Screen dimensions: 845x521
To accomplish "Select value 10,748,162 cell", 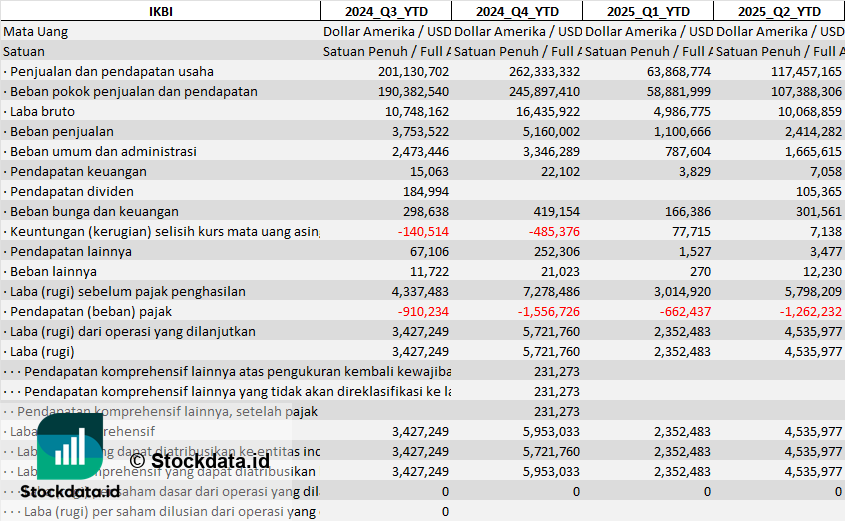I will pyautogui.click(x=417, y=112).
